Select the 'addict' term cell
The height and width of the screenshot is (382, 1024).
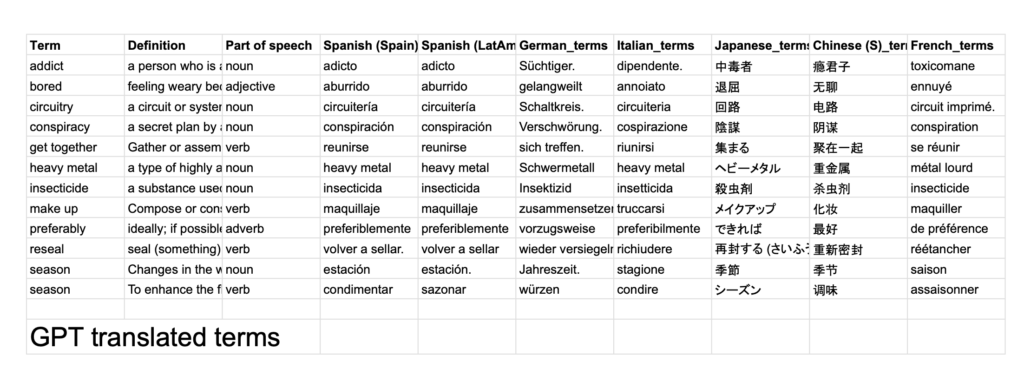[x=75, y=66]
